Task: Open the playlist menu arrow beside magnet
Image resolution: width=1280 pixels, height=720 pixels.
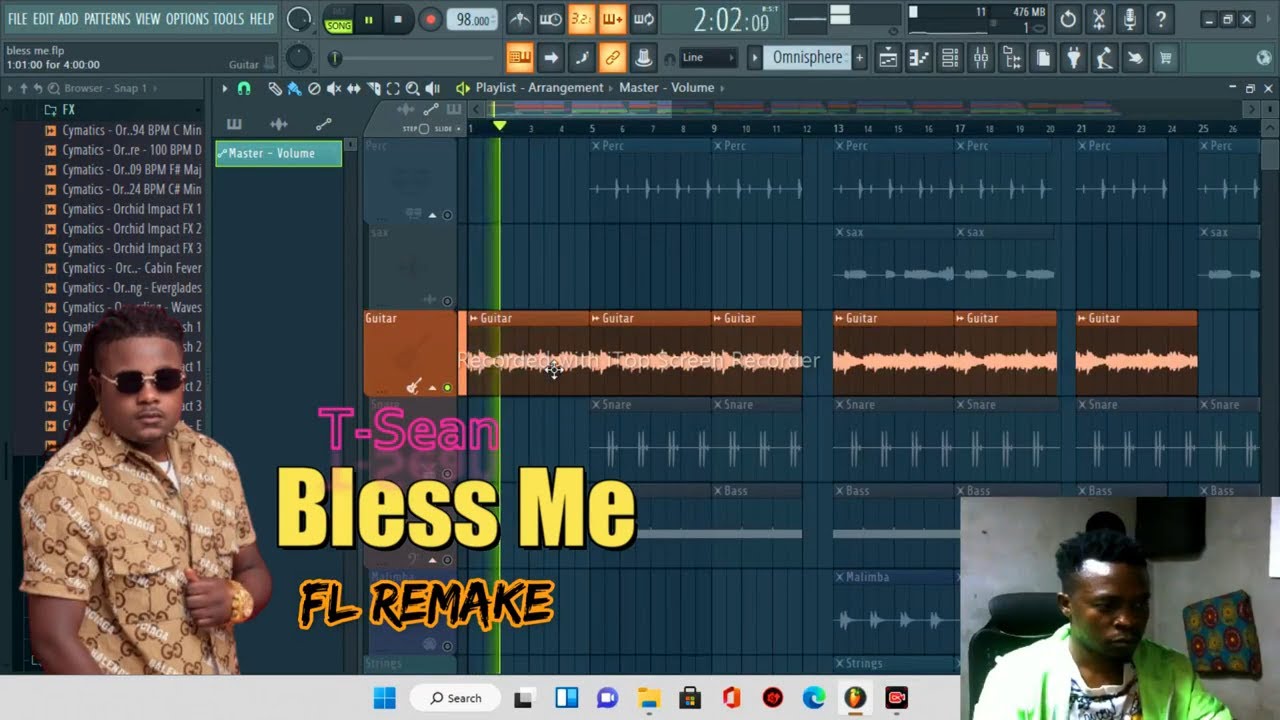Action: [x=225, y=89]
